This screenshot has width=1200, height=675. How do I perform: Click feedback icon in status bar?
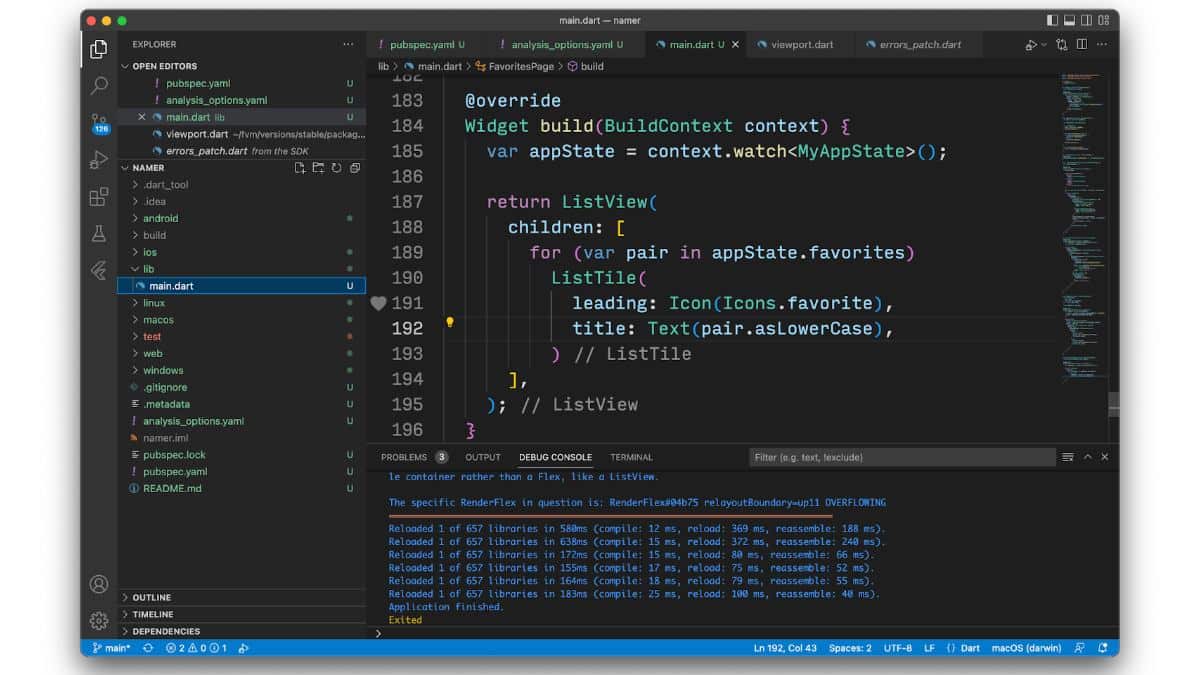click(x=1079, y=648)
